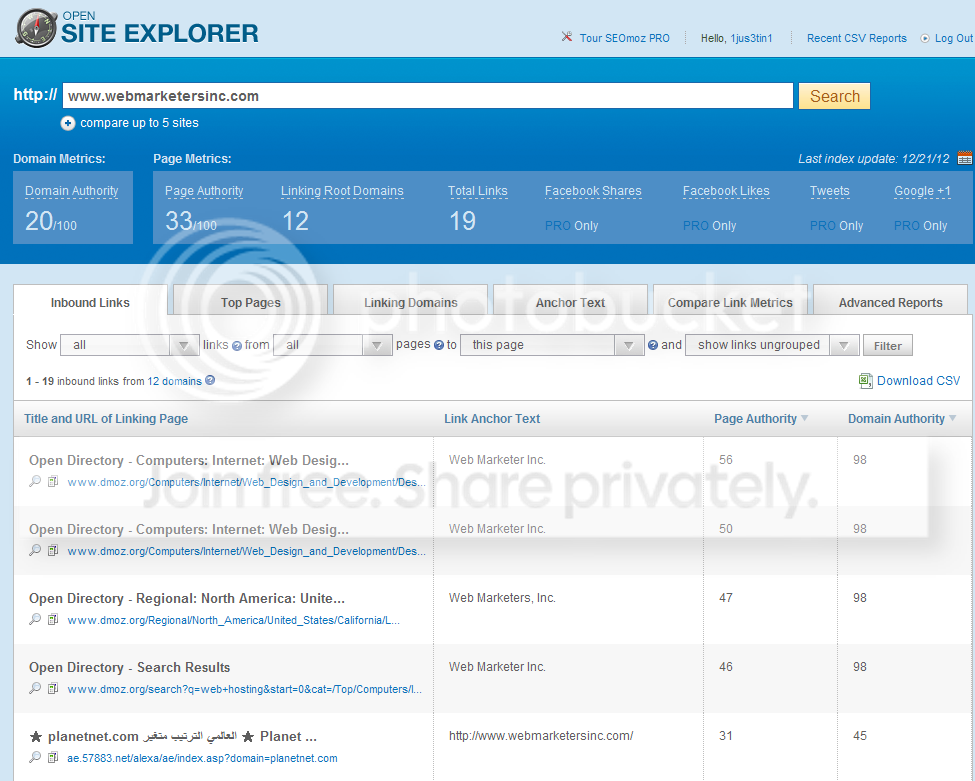Click the Download CSV spreadsheet icon
Image resolution: width=975 pixels, height=781 pixels.
(x=866, y=381)
